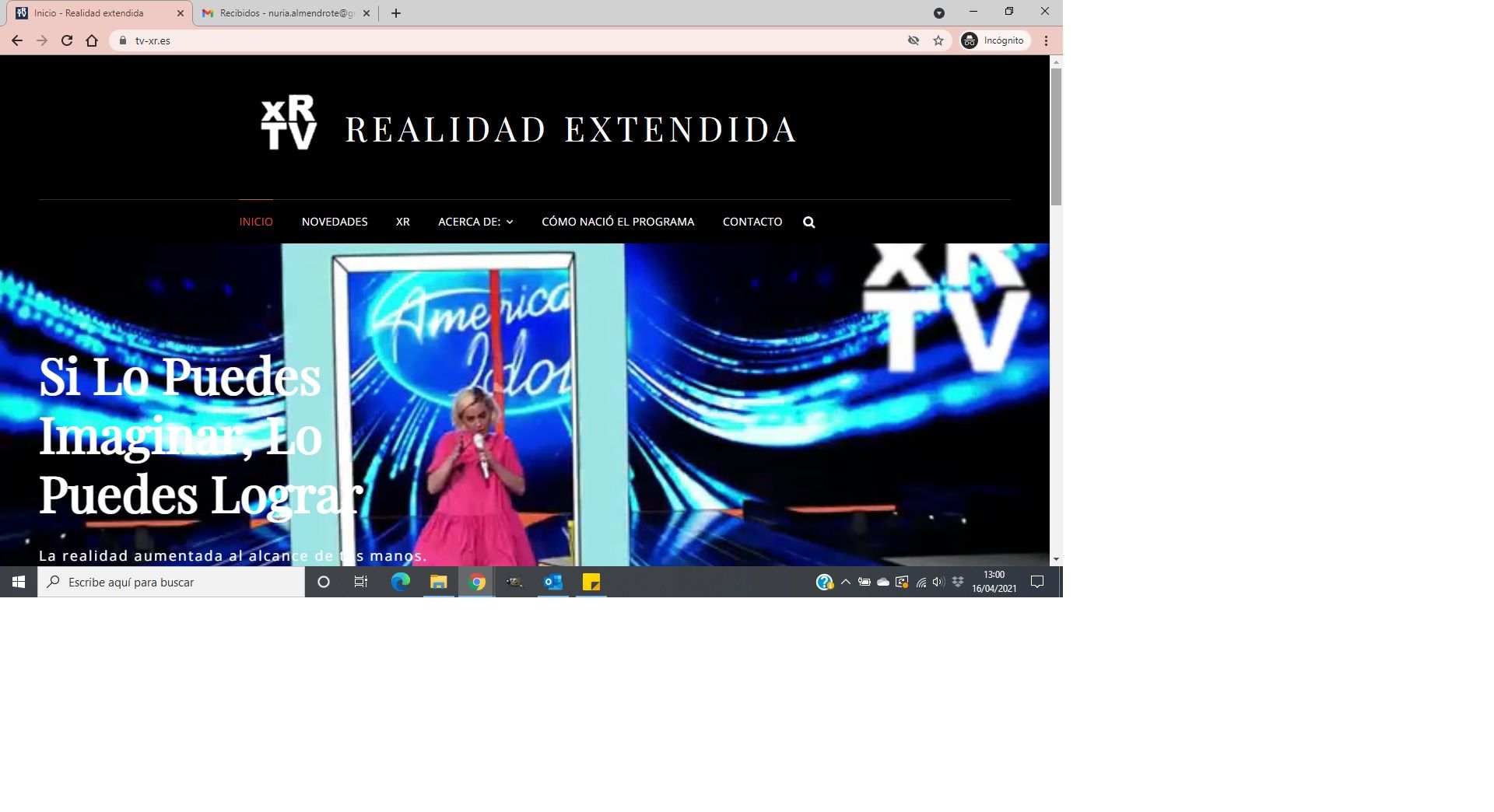Expand hidden system tray icons chevron
Screen dimensions: 1494x812
coord(846,582)
